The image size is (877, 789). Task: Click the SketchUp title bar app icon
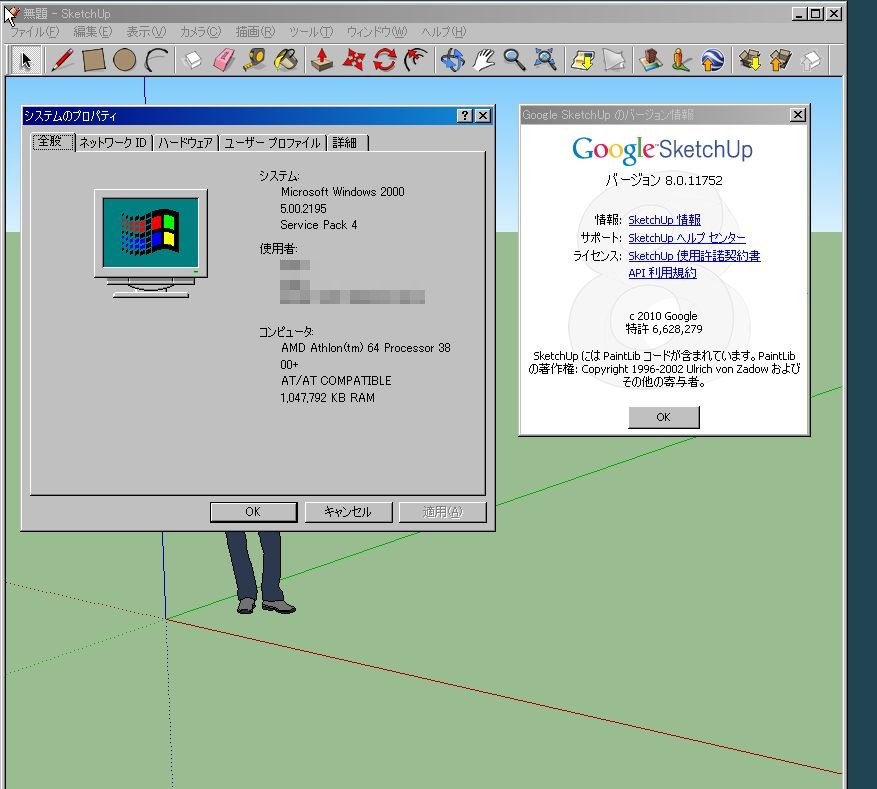coord(11,13)
